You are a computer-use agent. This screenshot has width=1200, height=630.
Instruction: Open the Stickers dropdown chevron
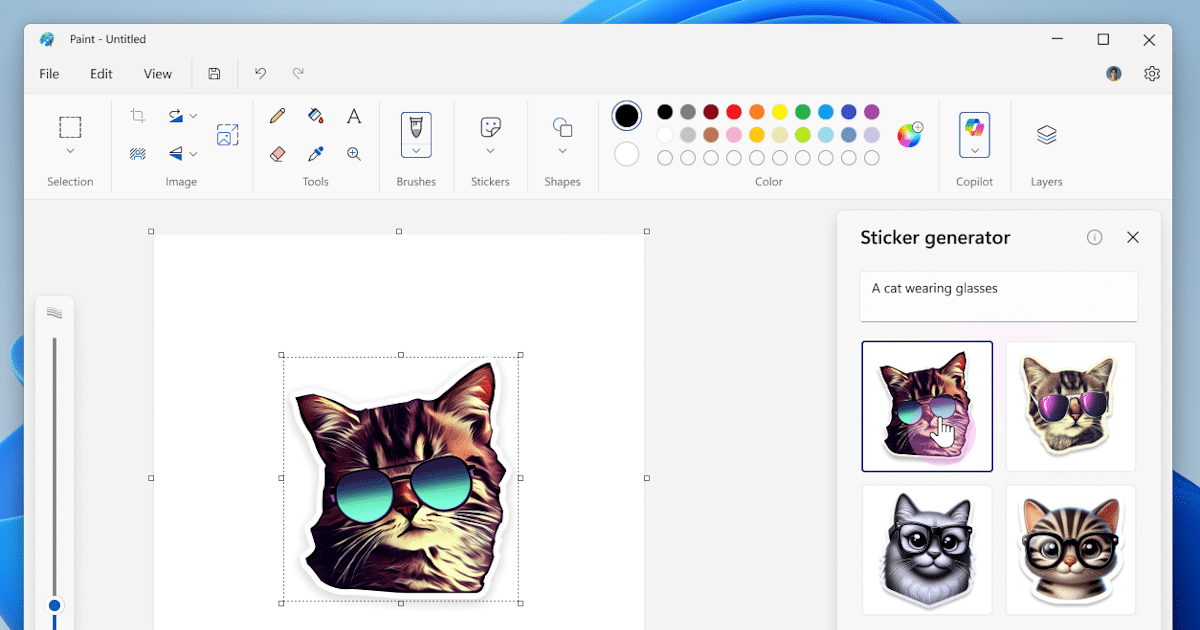coord(490,152)
